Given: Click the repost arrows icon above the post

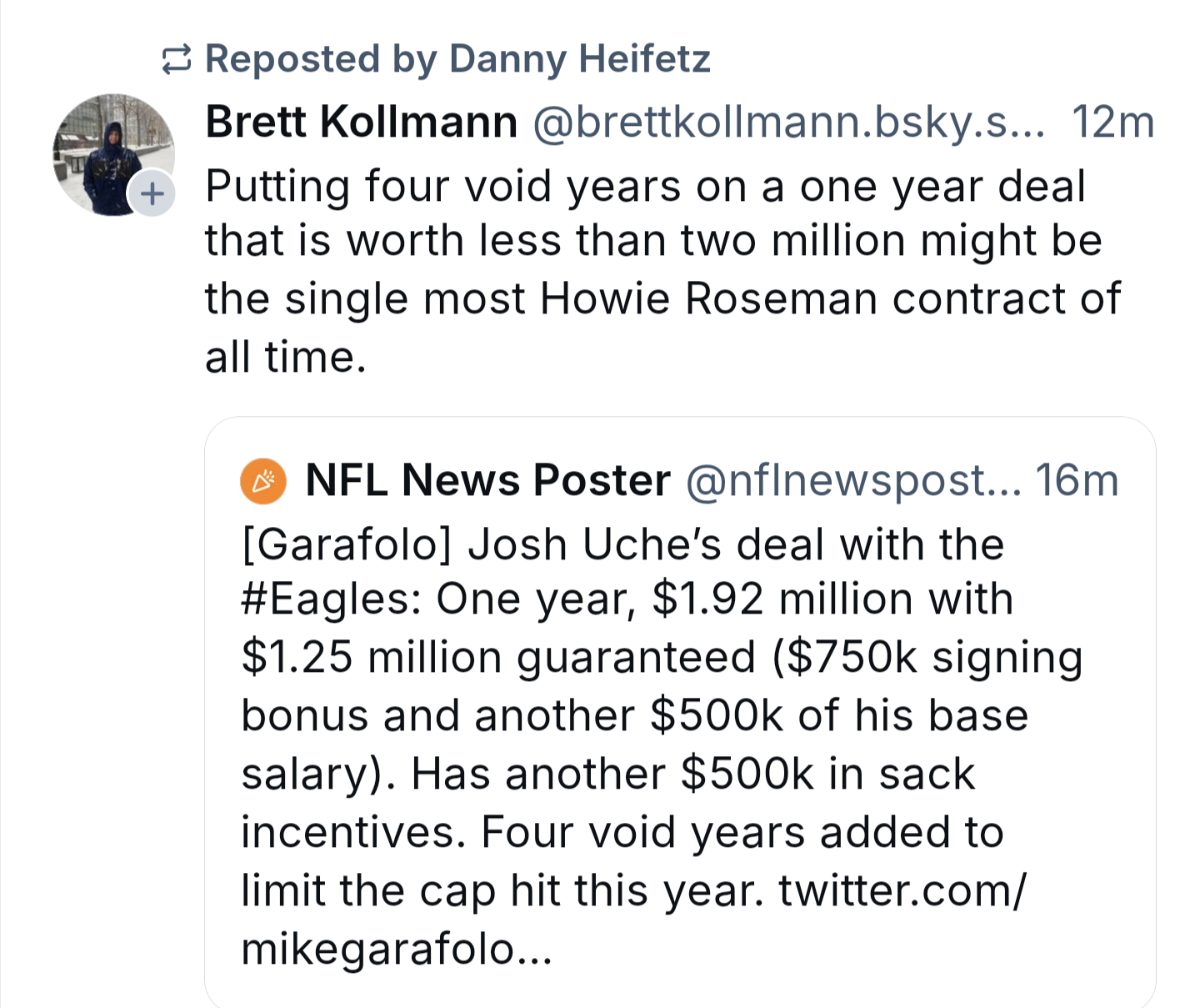Looking at the screenshot, I should pos(176,60).
